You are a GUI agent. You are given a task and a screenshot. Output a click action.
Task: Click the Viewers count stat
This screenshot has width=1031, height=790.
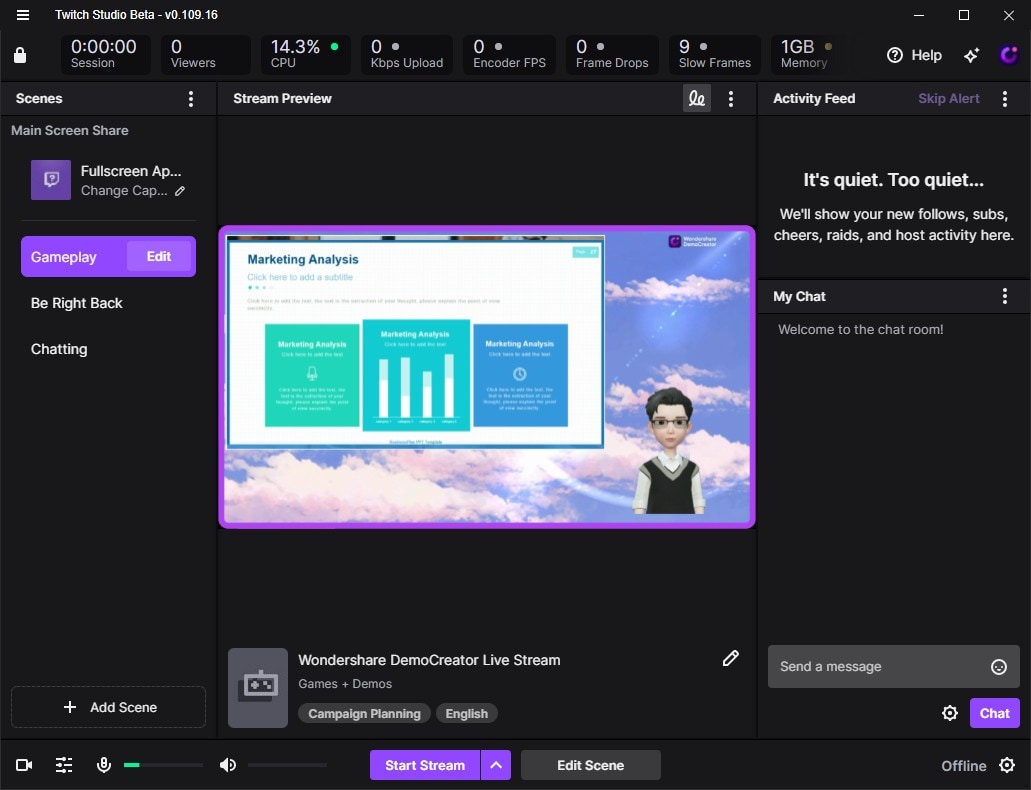coord(206,54)
